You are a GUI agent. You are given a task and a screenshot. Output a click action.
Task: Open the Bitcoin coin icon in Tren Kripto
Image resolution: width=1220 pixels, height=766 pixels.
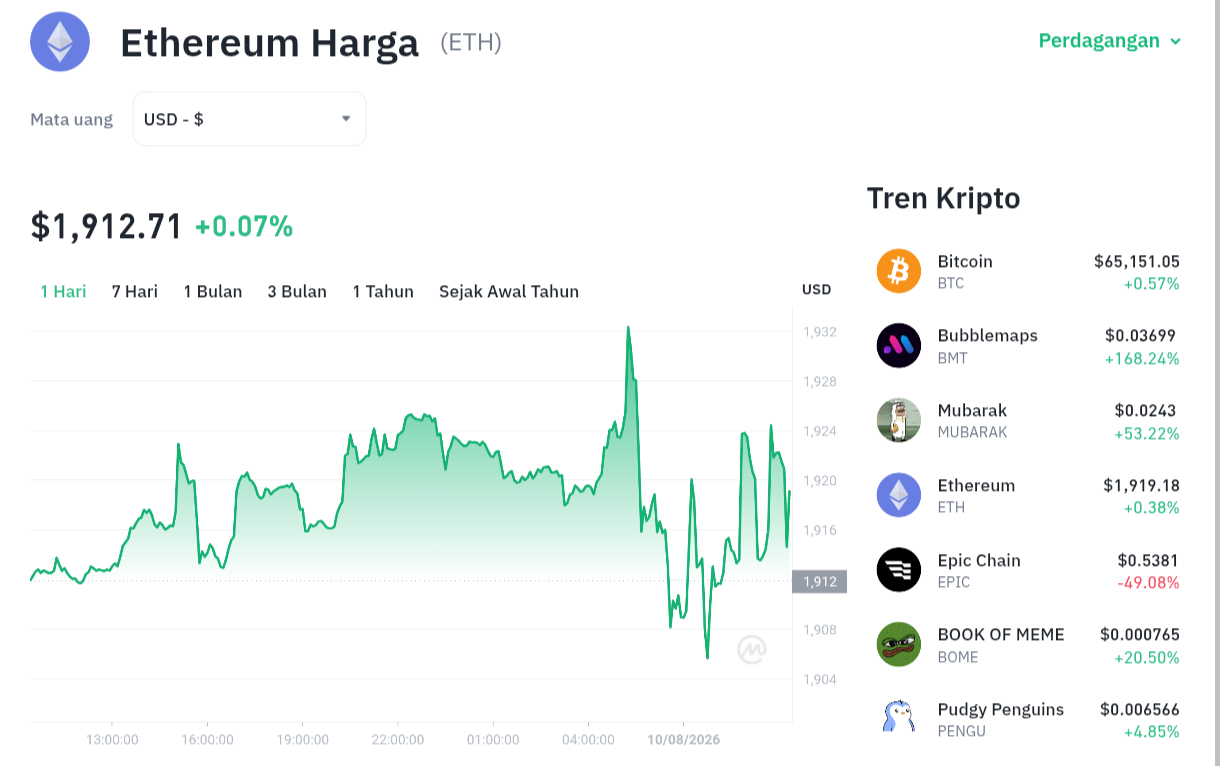[x=898, y=271]
